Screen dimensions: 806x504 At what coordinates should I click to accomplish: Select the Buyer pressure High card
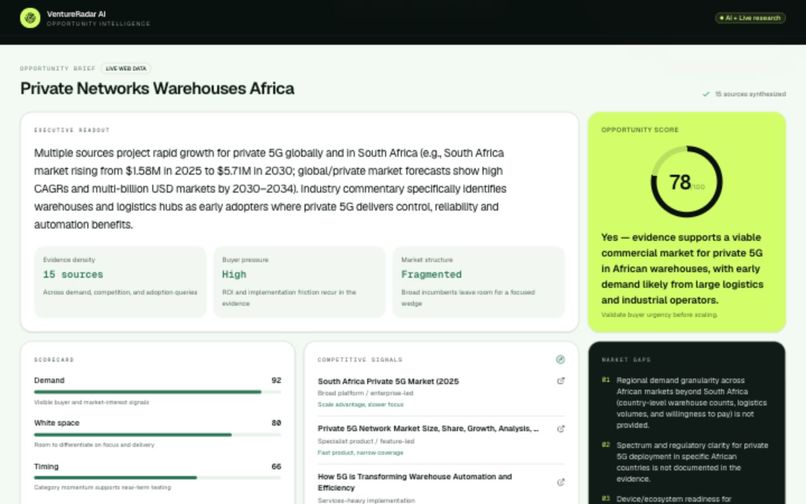(299, 282)
